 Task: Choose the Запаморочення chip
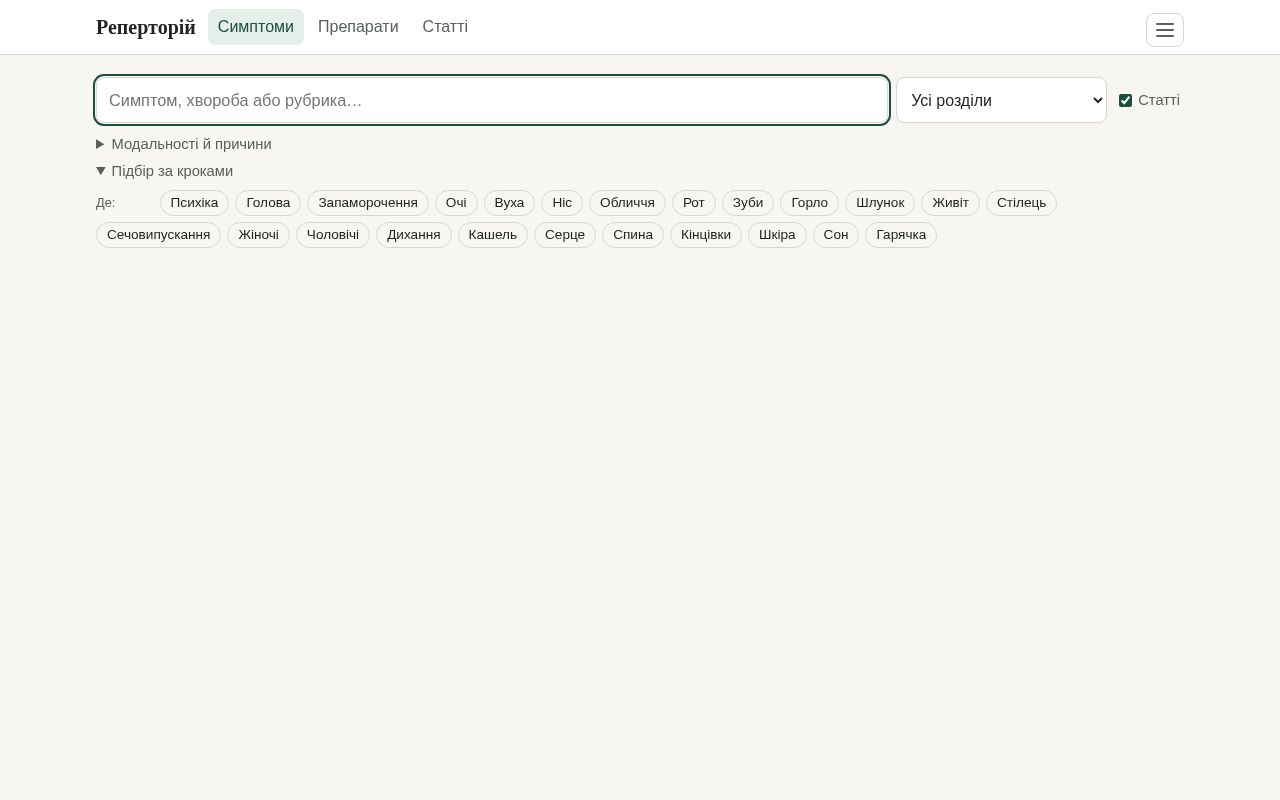click(368, 203)
